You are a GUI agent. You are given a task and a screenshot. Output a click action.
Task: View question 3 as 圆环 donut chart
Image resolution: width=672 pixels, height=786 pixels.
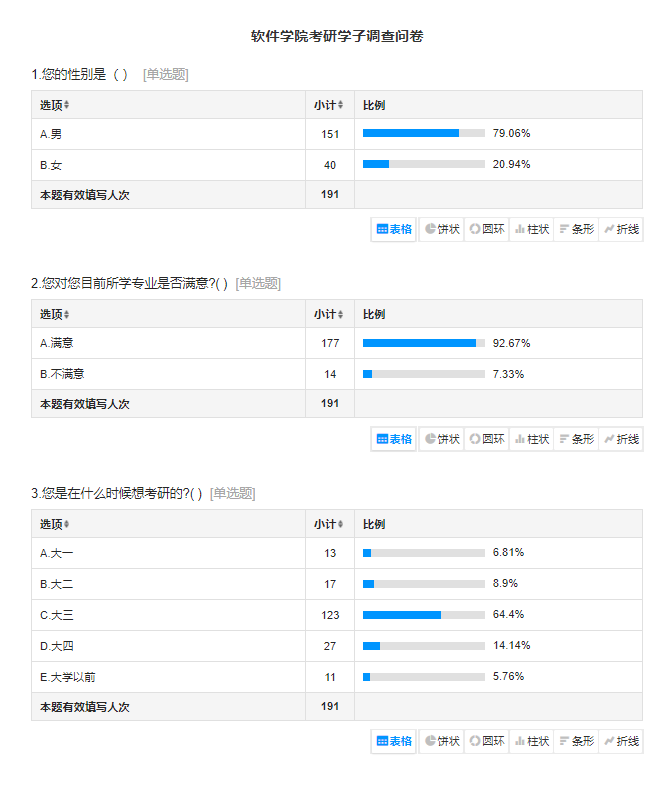487,741
